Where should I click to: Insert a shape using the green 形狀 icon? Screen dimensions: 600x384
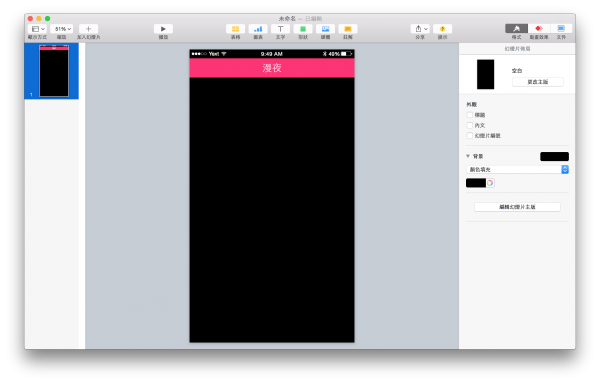(303, 29)
